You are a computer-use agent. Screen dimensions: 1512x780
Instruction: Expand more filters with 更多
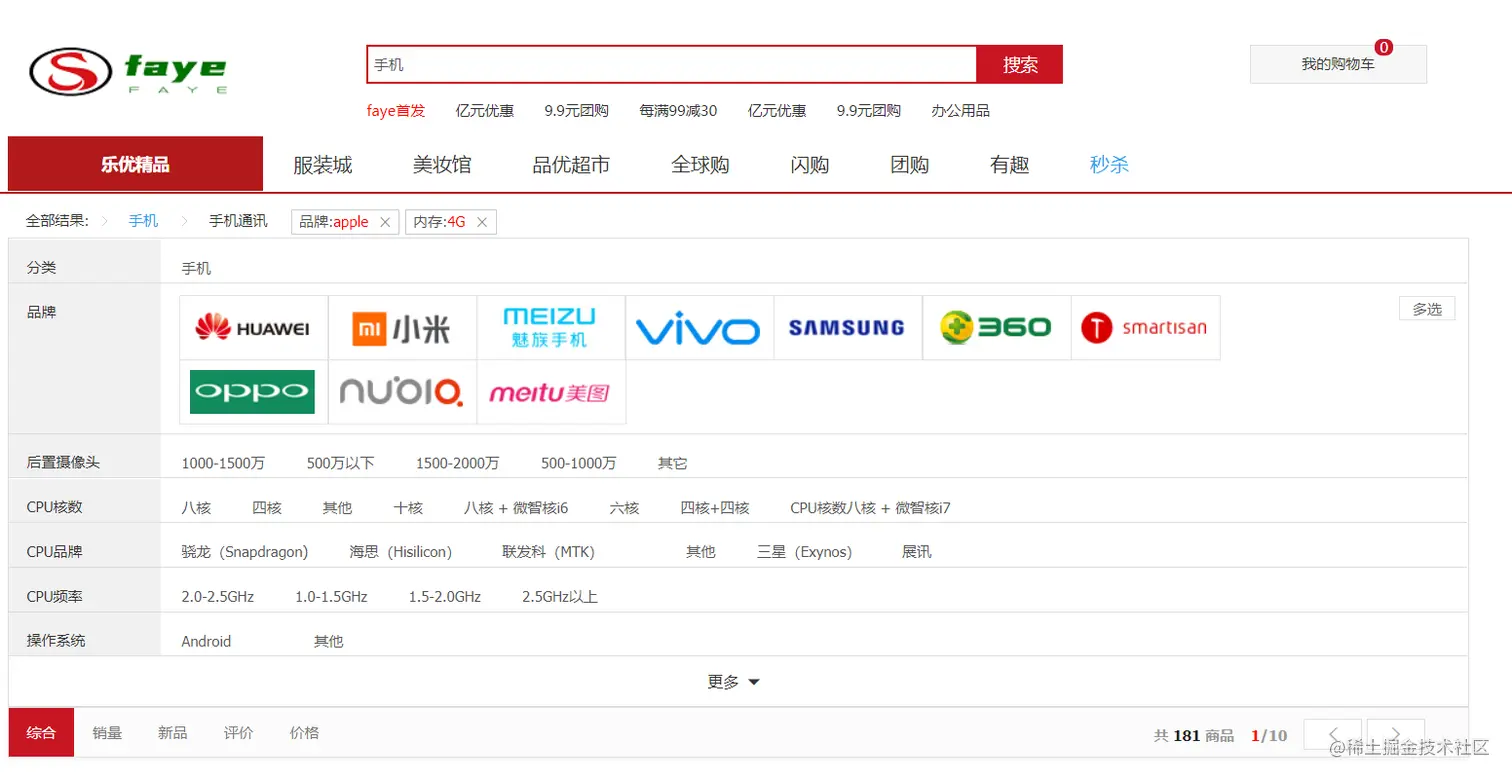[x=734, y=682]
